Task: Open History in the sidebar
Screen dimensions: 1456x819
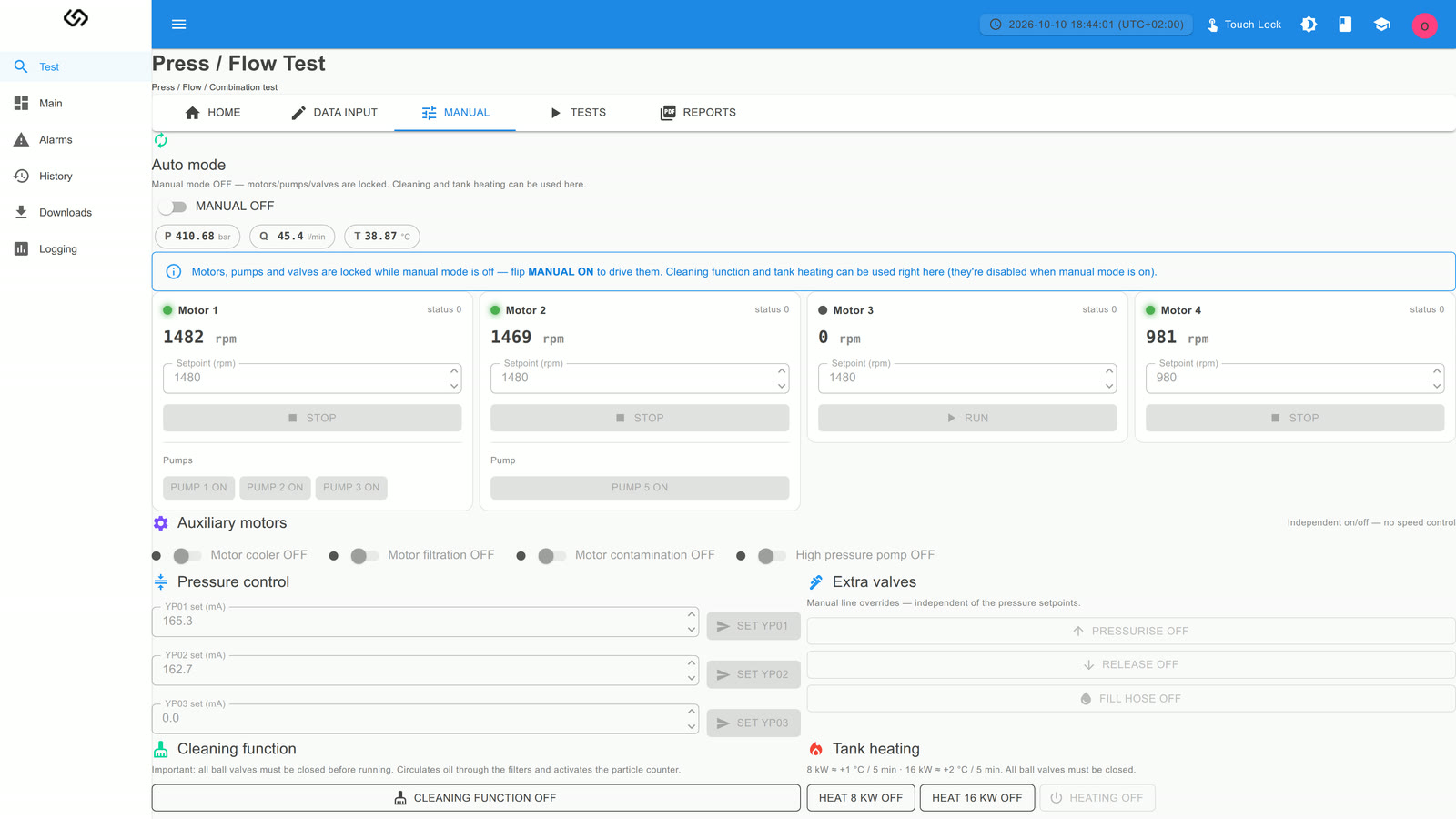Action: [76, 177]
